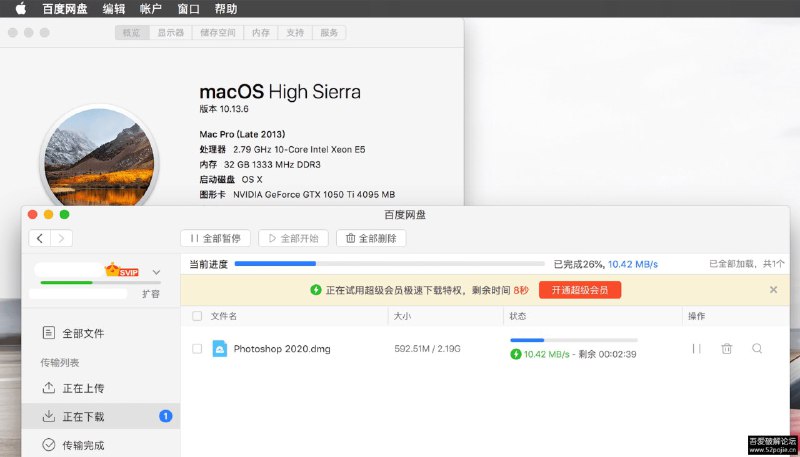
Task: Expand the account dropdown arrow
Action: 157,272
